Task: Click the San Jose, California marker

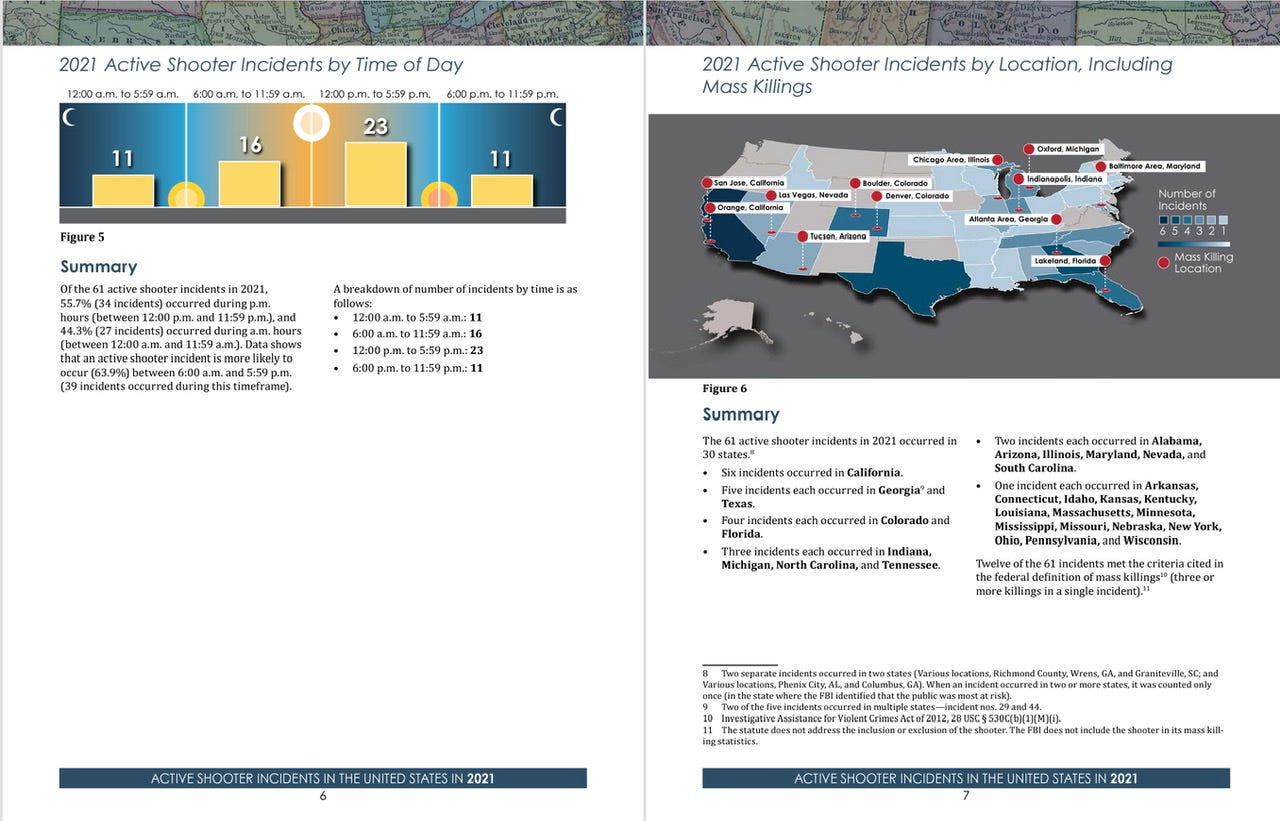Action: tap(707, 182)
